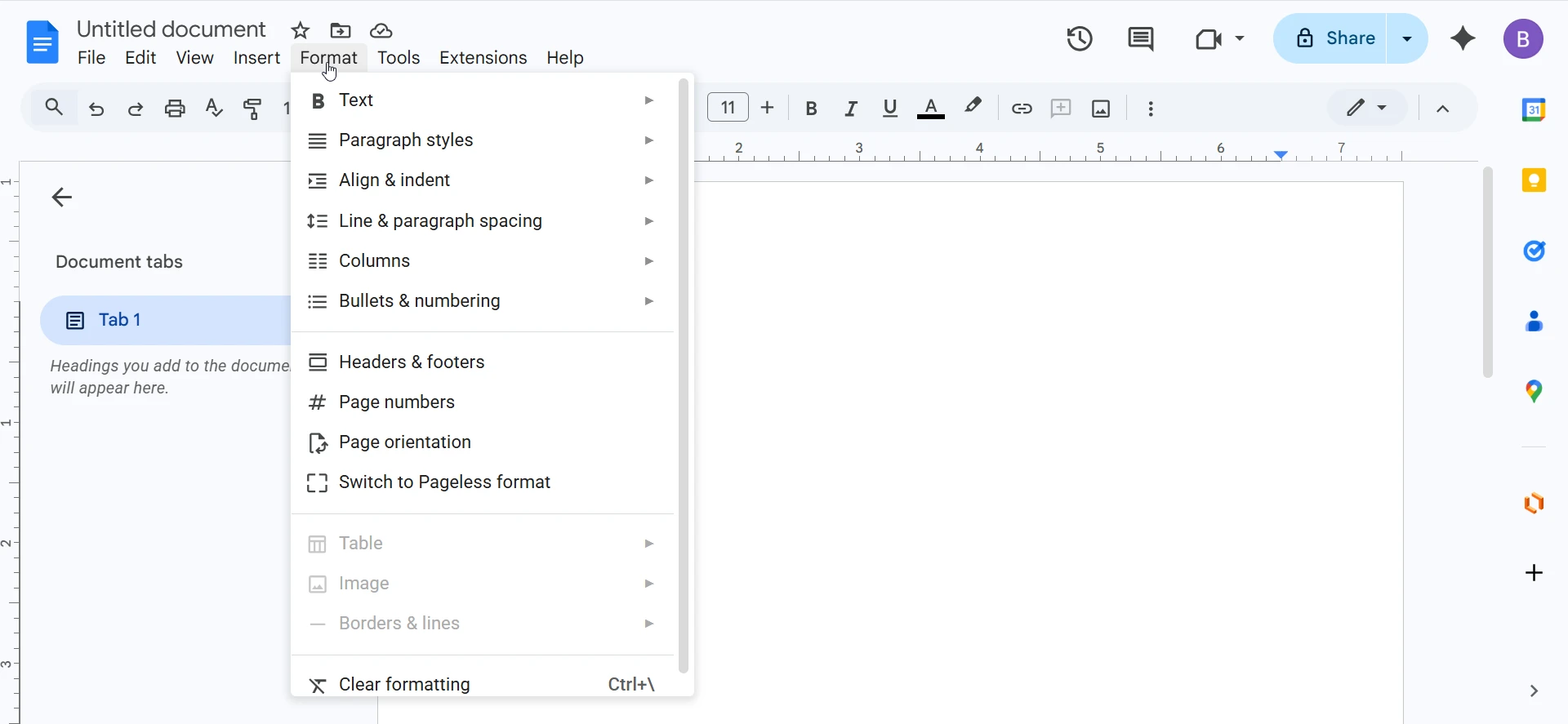Open the text color picker
Viewport: 1568px width, 724px height.
931,109
